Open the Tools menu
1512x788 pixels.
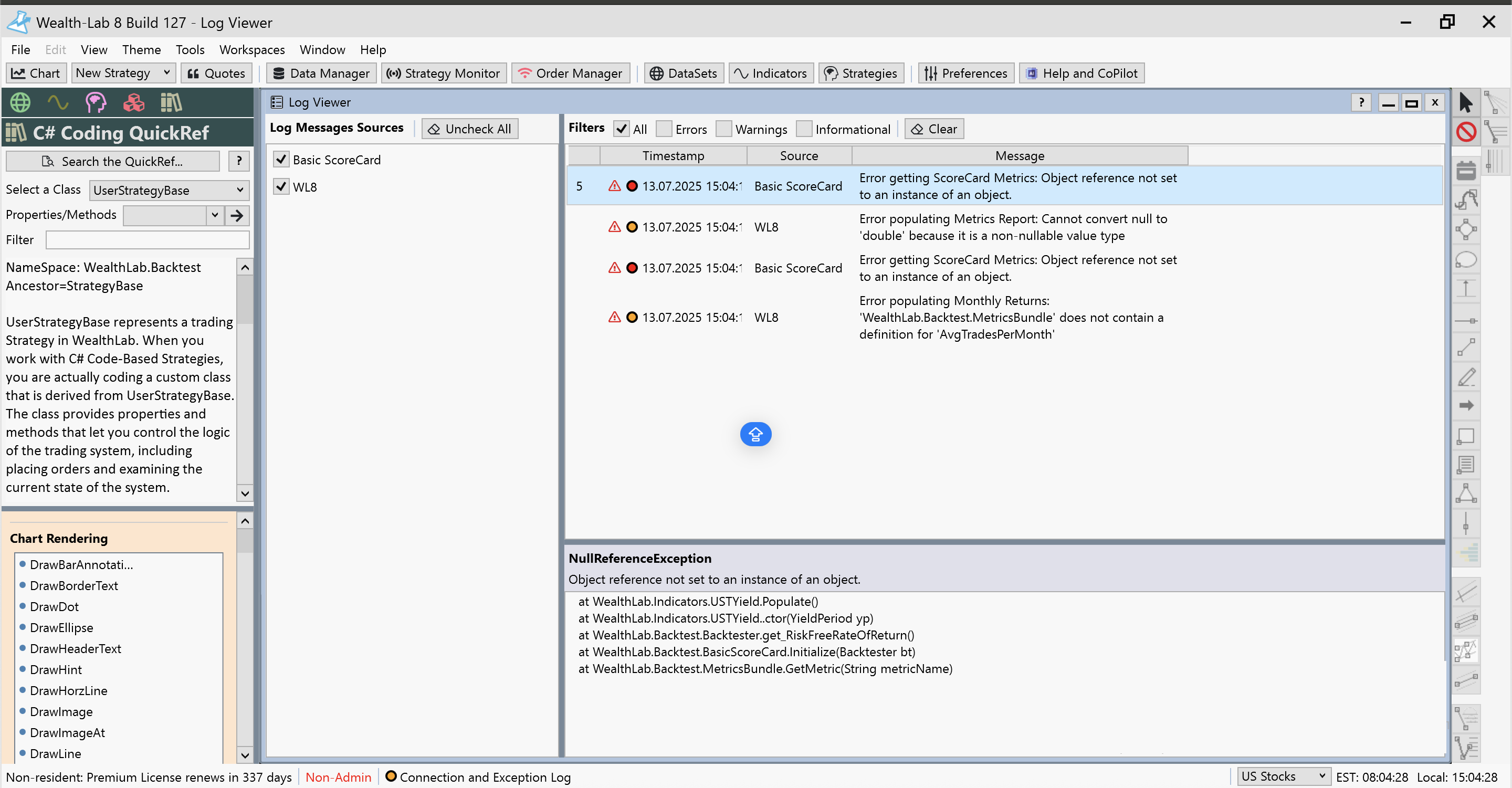point(190,50)
